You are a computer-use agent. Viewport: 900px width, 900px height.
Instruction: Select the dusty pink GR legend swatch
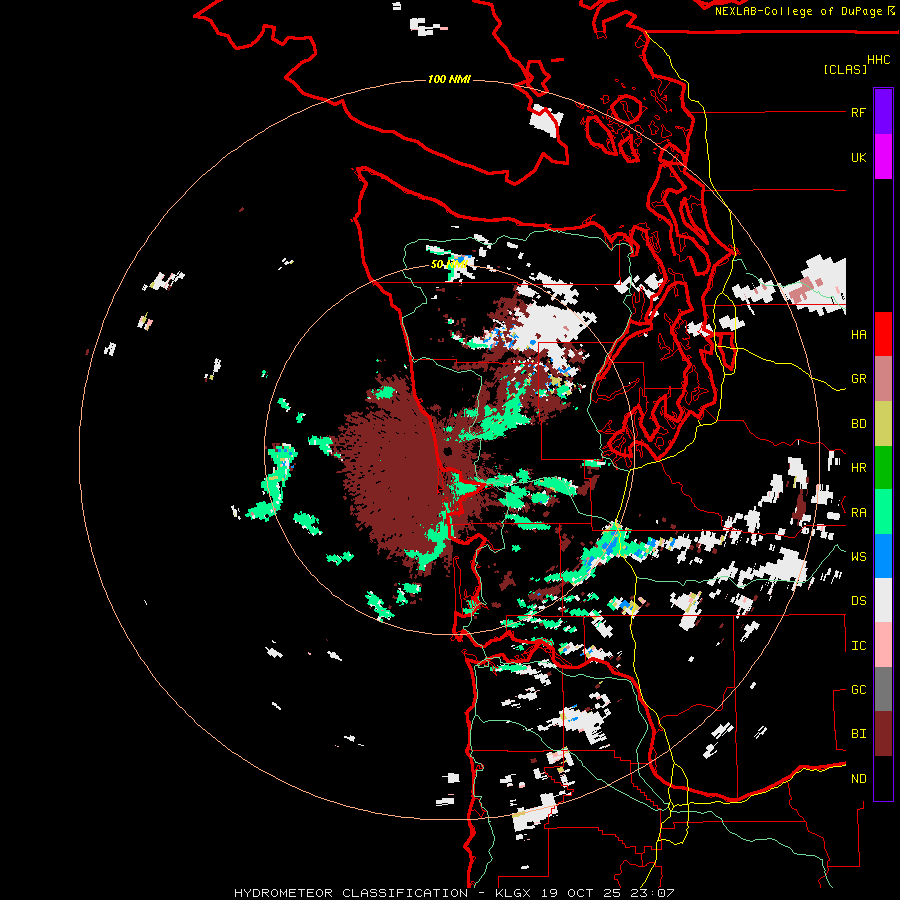tap(883, 379)
